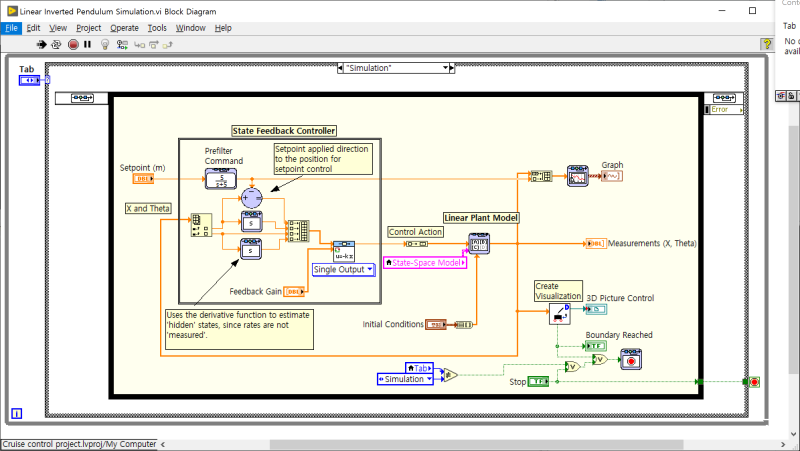Select the Initial Conditions terminal
Viewport: 800px width, 451px height.
(436, 324)
